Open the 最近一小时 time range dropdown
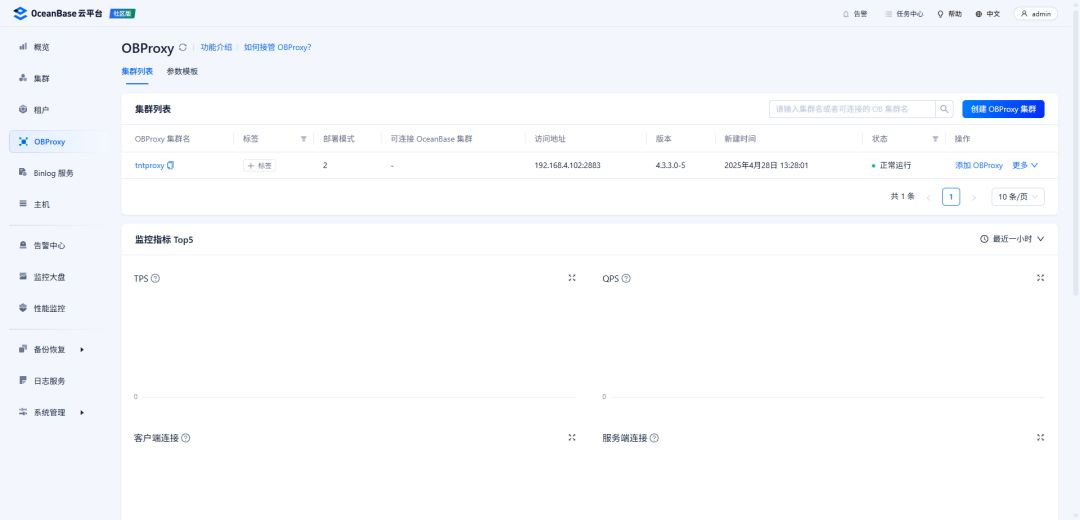1080x520 pixels. click(1012, 239)
